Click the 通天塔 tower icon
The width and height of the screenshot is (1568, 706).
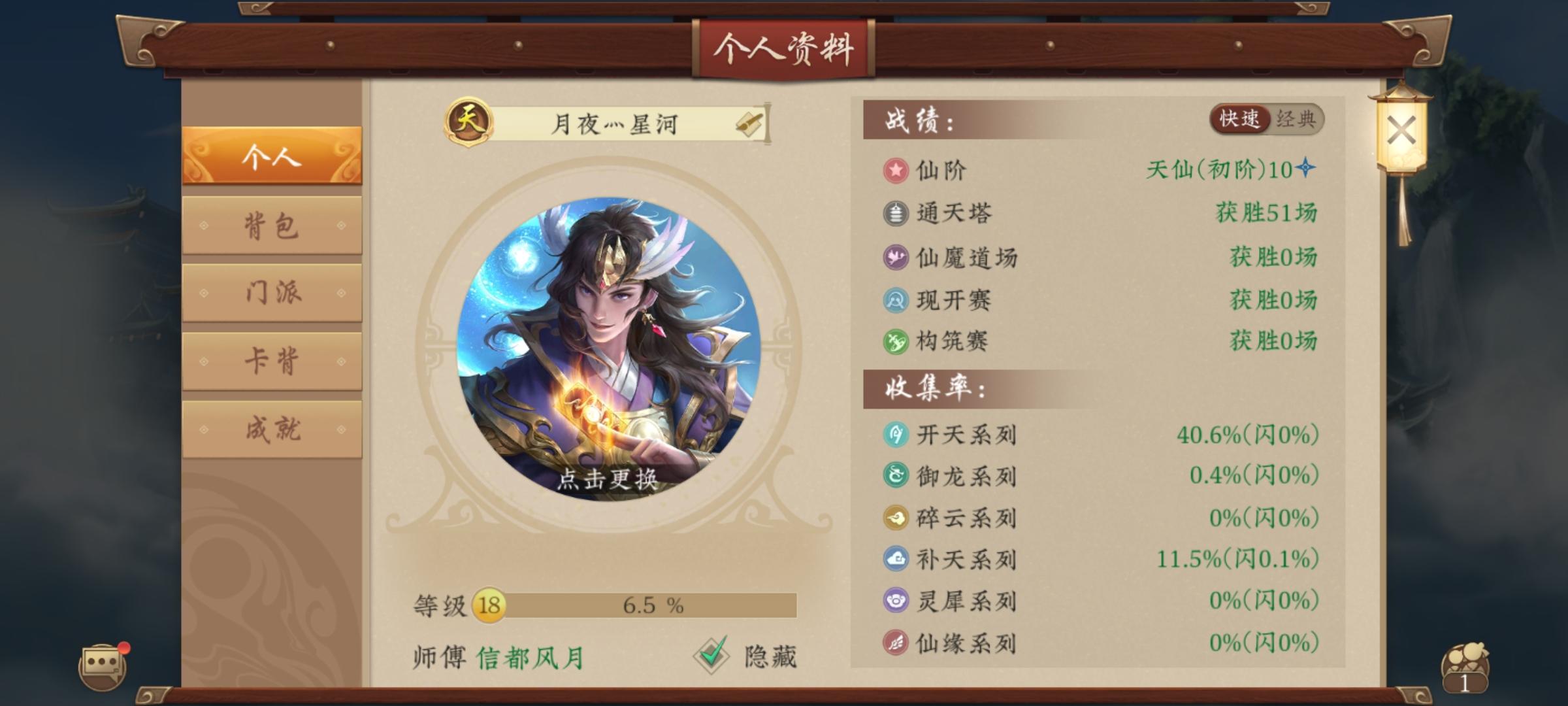[x=895, y=213]
